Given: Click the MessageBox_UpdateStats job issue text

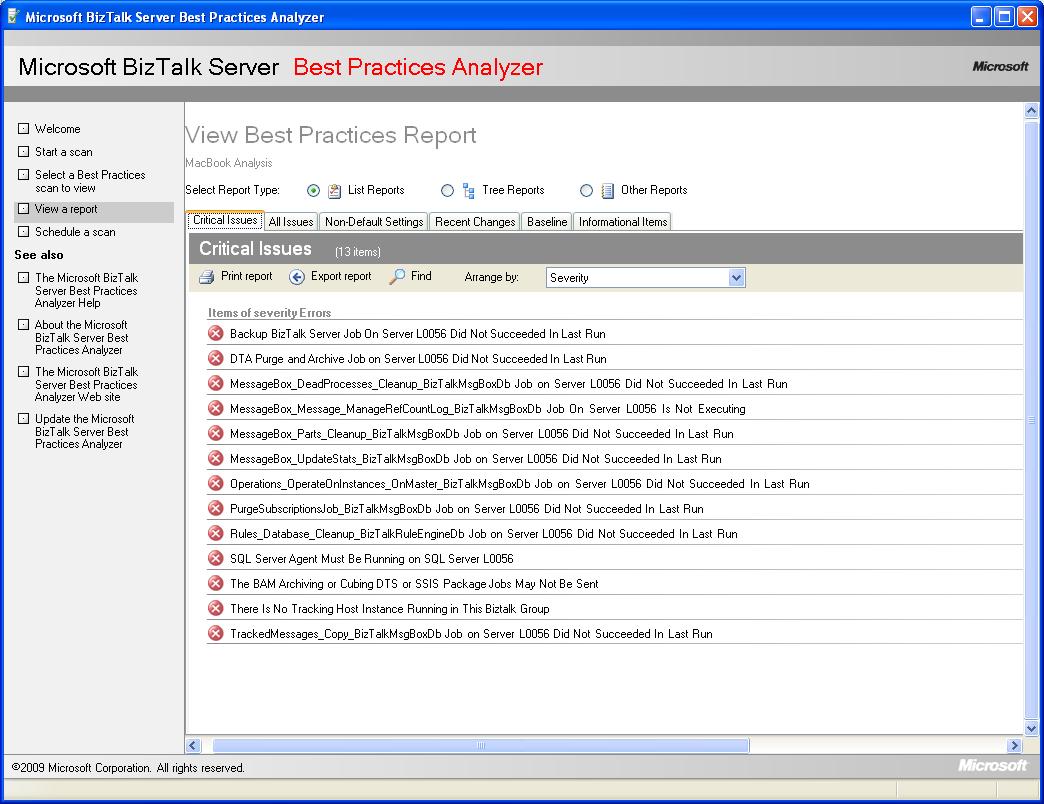Looking at the screenshot, I should pos(475,459).
